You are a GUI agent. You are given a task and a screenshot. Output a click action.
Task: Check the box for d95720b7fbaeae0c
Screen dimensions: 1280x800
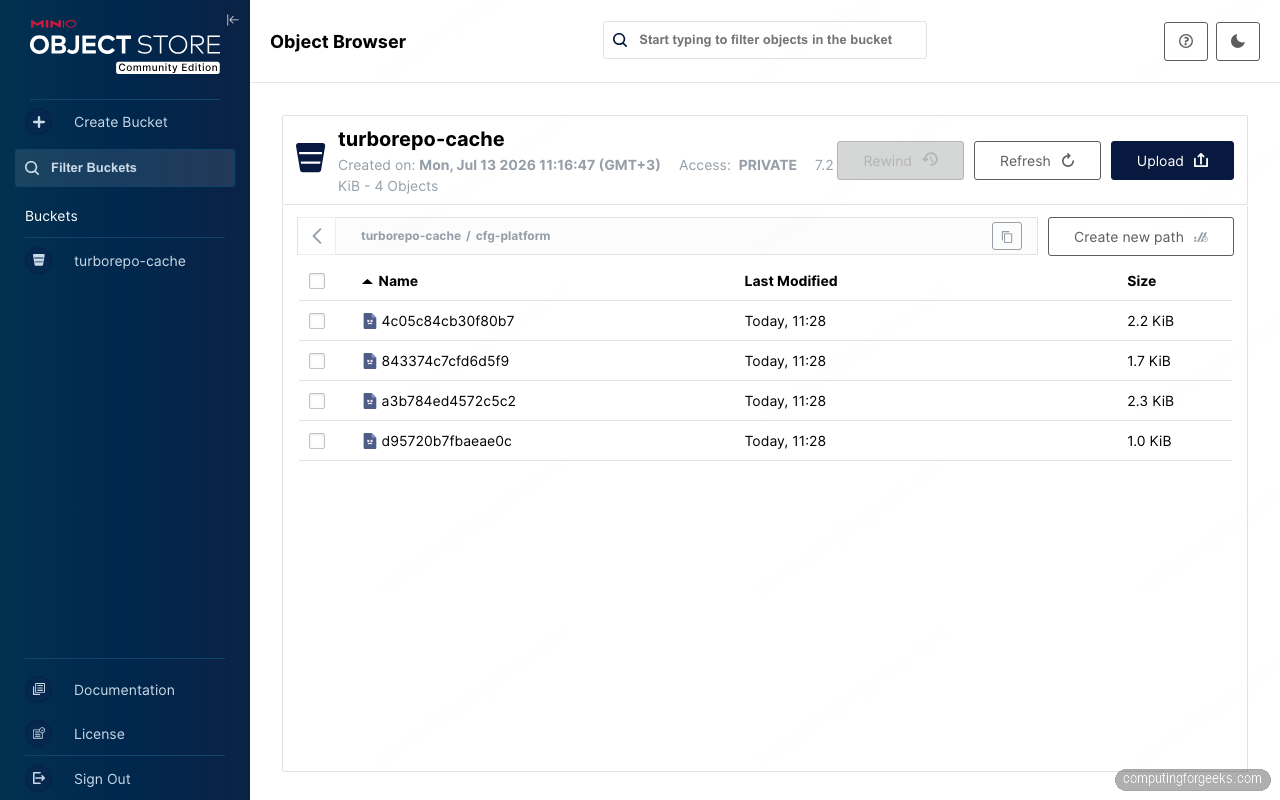[317, 441]
